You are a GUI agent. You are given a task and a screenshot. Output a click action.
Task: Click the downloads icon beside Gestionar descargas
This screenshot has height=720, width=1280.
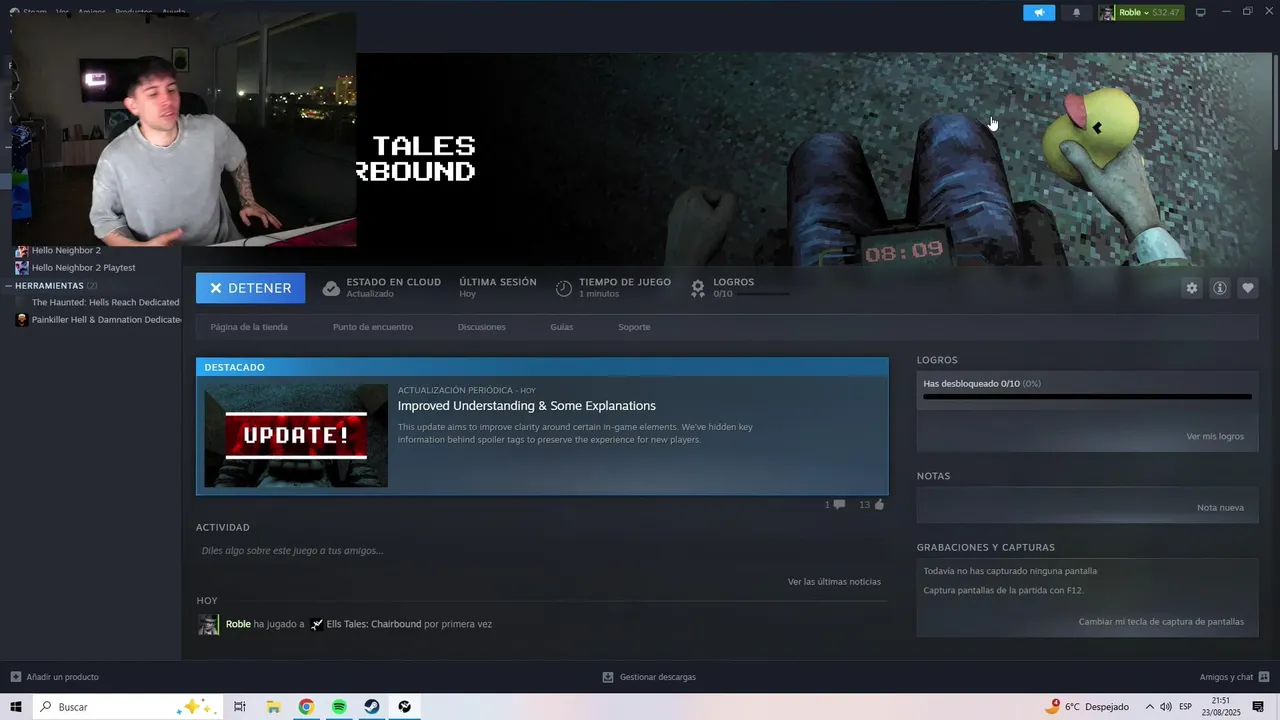pos(608,677)
